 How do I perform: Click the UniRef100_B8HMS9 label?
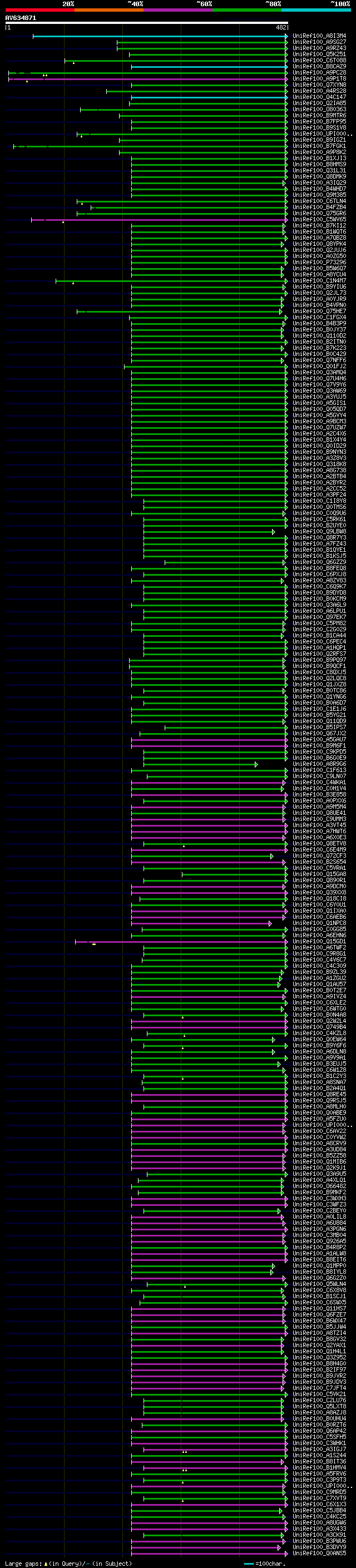319,165
